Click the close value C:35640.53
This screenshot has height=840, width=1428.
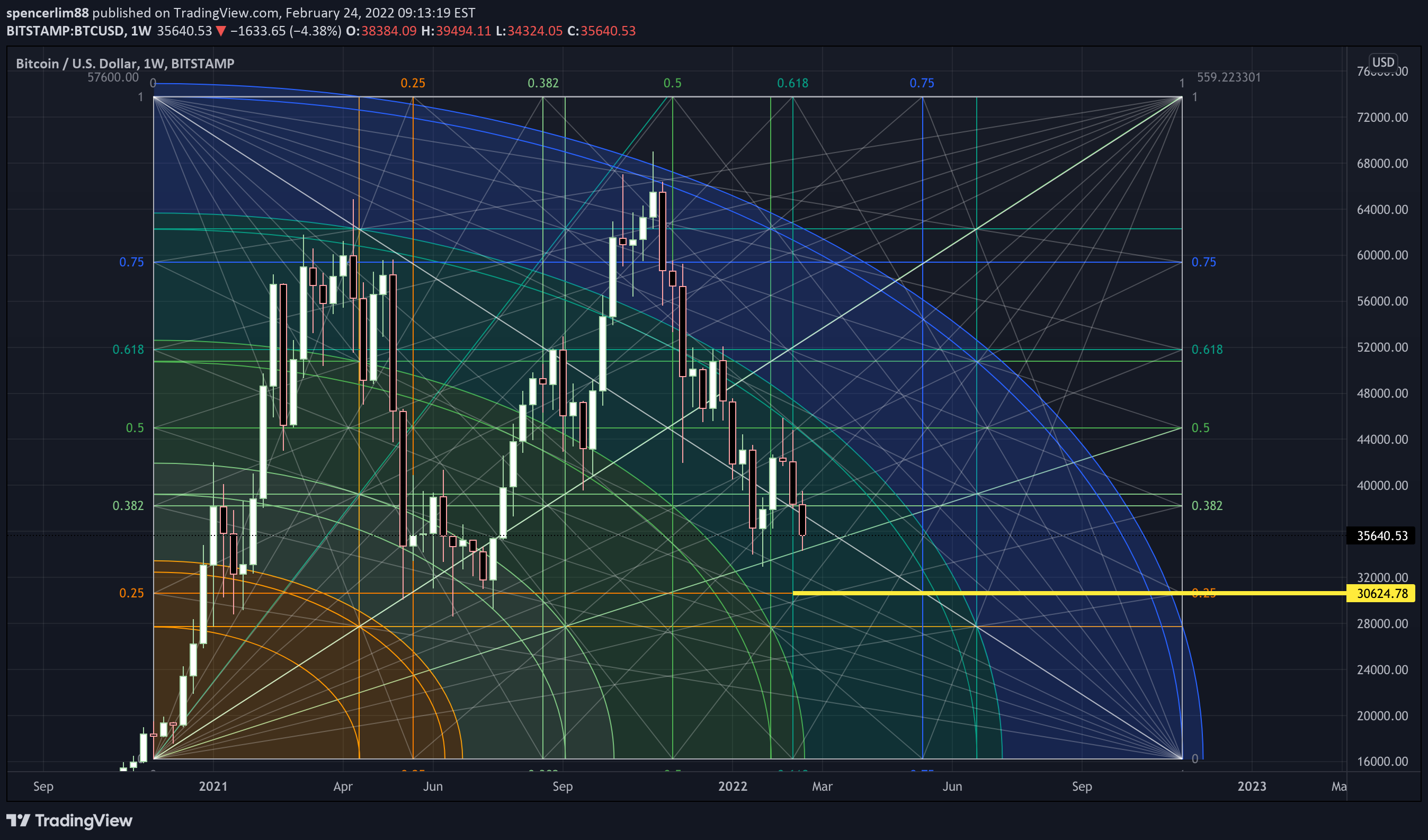(602, 31)
